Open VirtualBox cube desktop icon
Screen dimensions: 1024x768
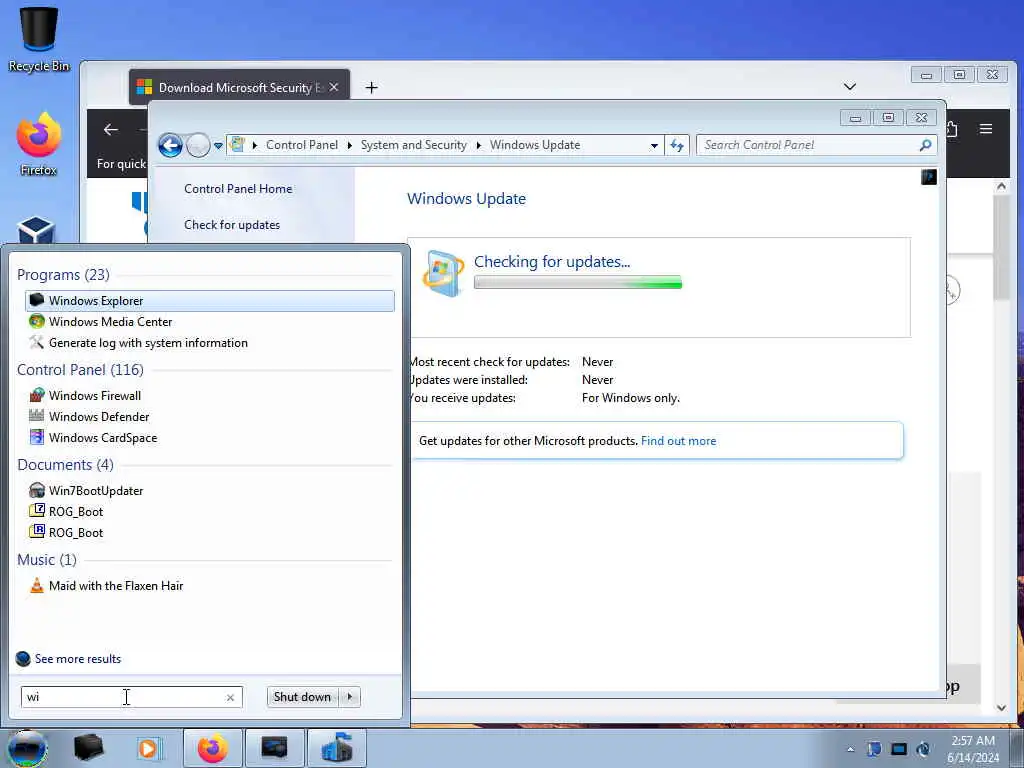36,230
